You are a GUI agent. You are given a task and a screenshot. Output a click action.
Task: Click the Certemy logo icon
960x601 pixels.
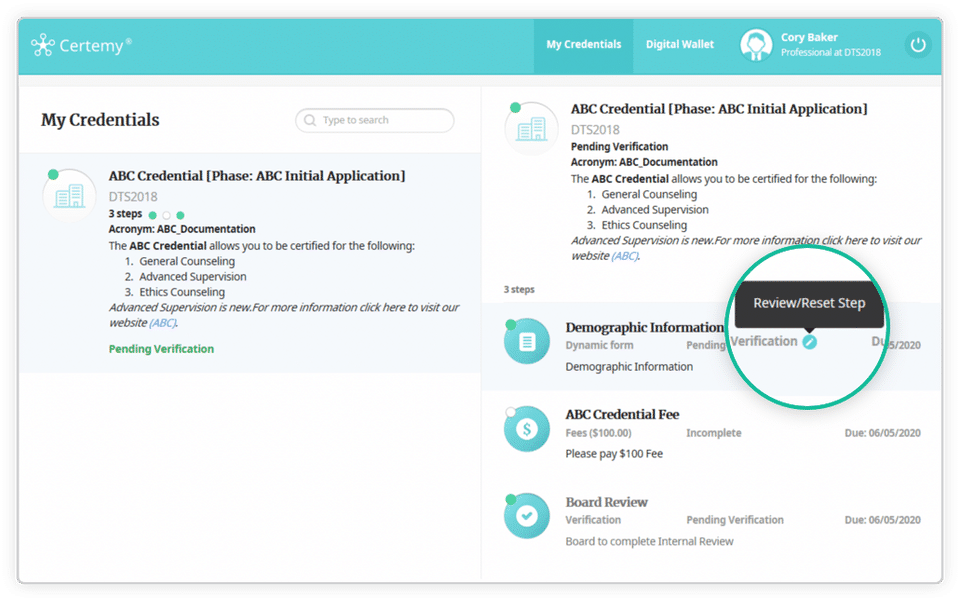click(x=43, y=45)
